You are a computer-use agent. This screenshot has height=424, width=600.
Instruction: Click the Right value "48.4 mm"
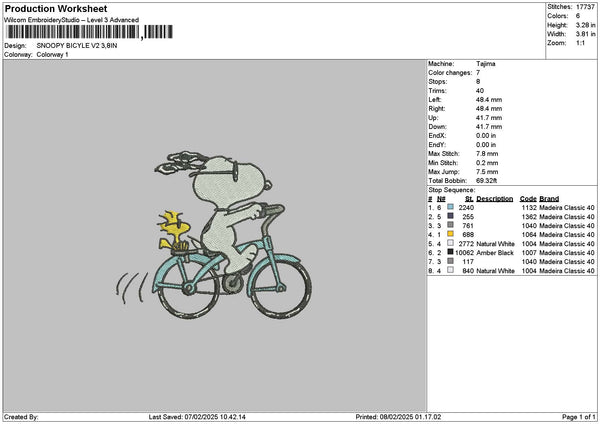click(489, 109)
